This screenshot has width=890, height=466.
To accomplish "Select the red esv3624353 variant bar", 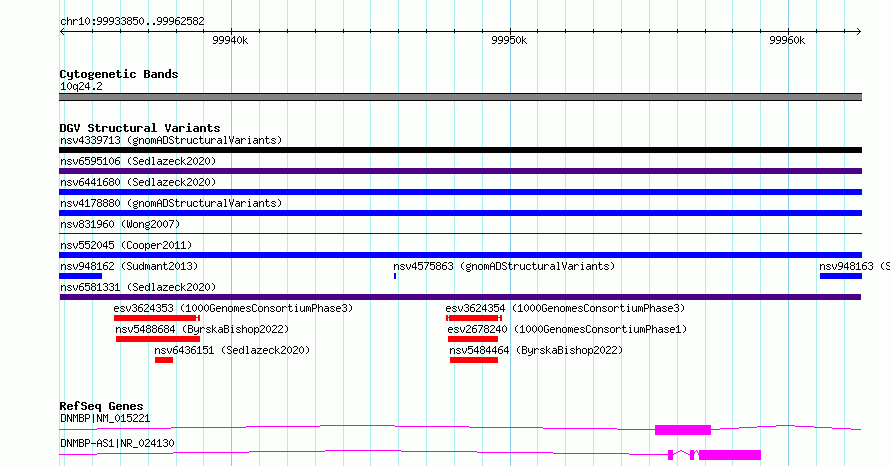I will (157, 318).
